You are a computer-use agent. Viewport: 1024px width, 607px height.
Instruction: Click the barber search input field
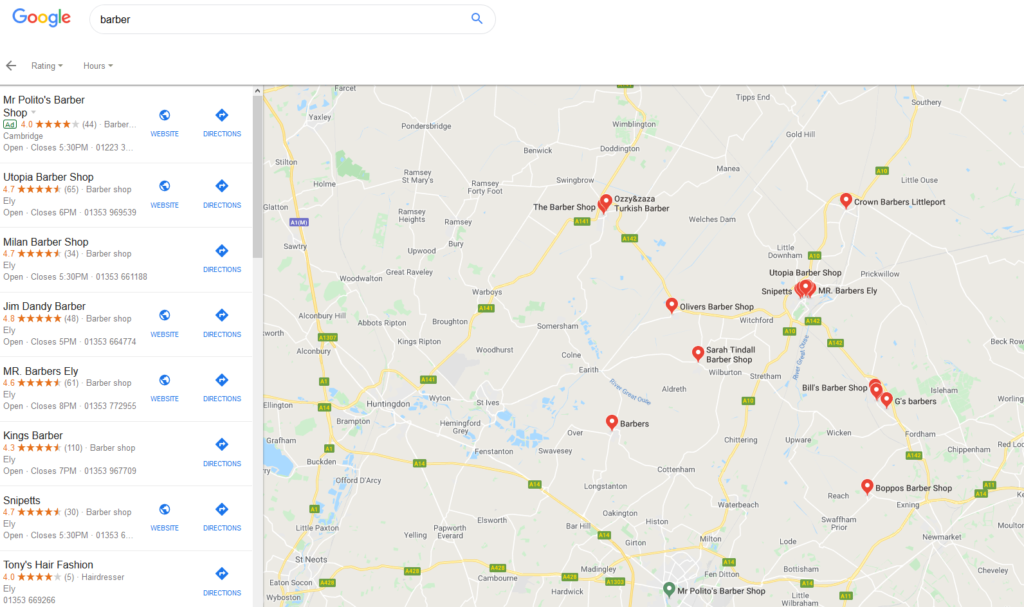coord(280,18)
